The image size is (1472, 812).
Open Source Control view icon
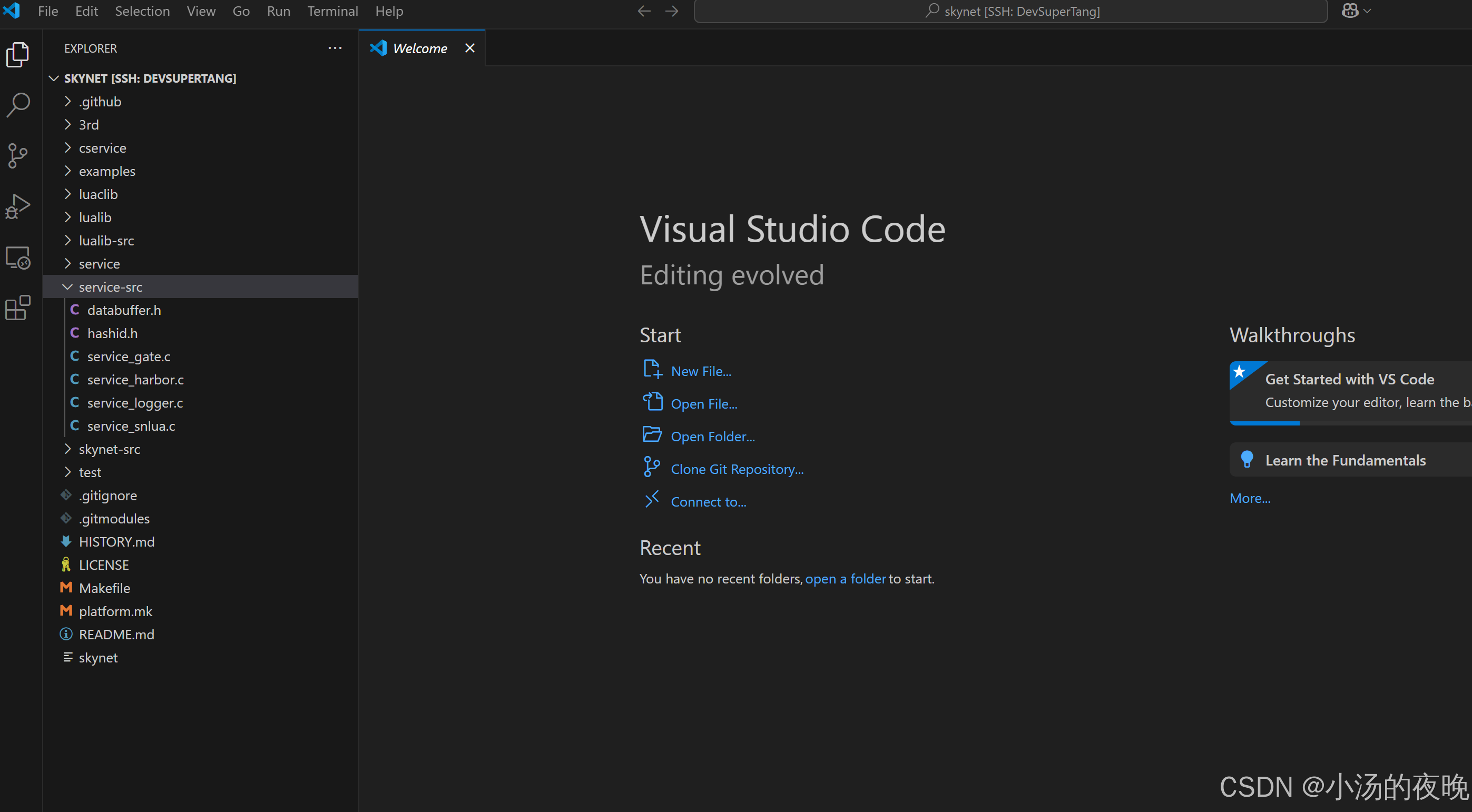pos(18,155)
